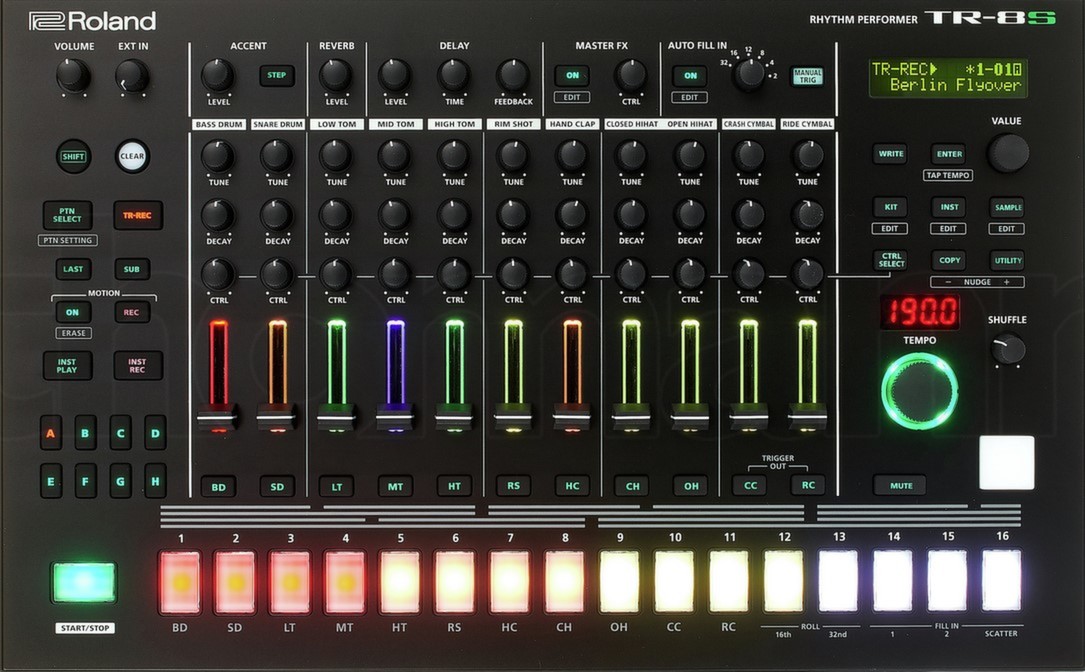Toggle the MOTION ON button
Screen dimensions: 1085x672
click(73, 312)
